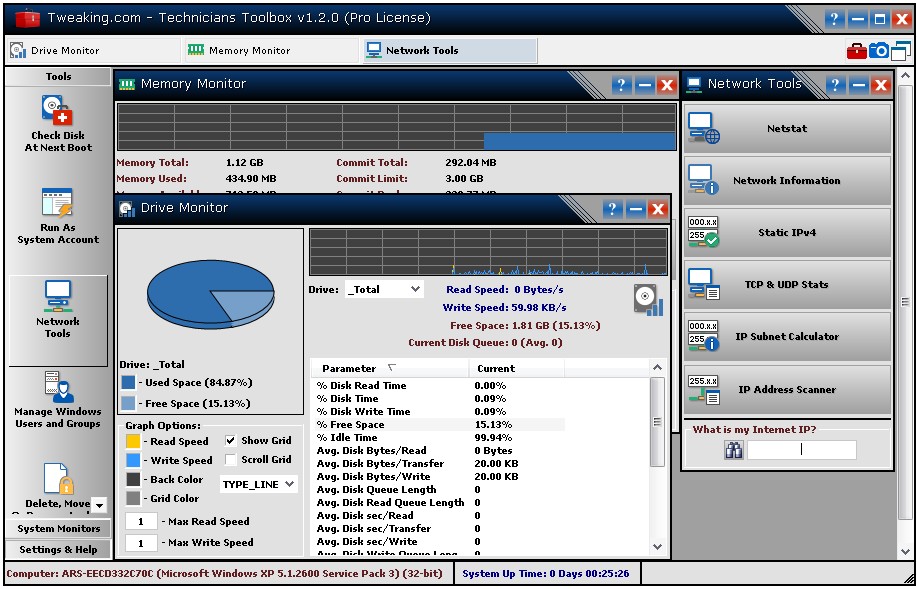Change the Back Color swatch
The image size is (917, 589).
133,480
